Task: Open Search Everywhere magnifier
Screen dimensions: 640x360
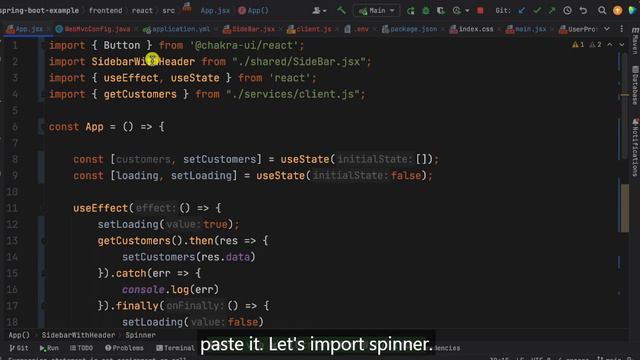Action: (x=602, y=11)
